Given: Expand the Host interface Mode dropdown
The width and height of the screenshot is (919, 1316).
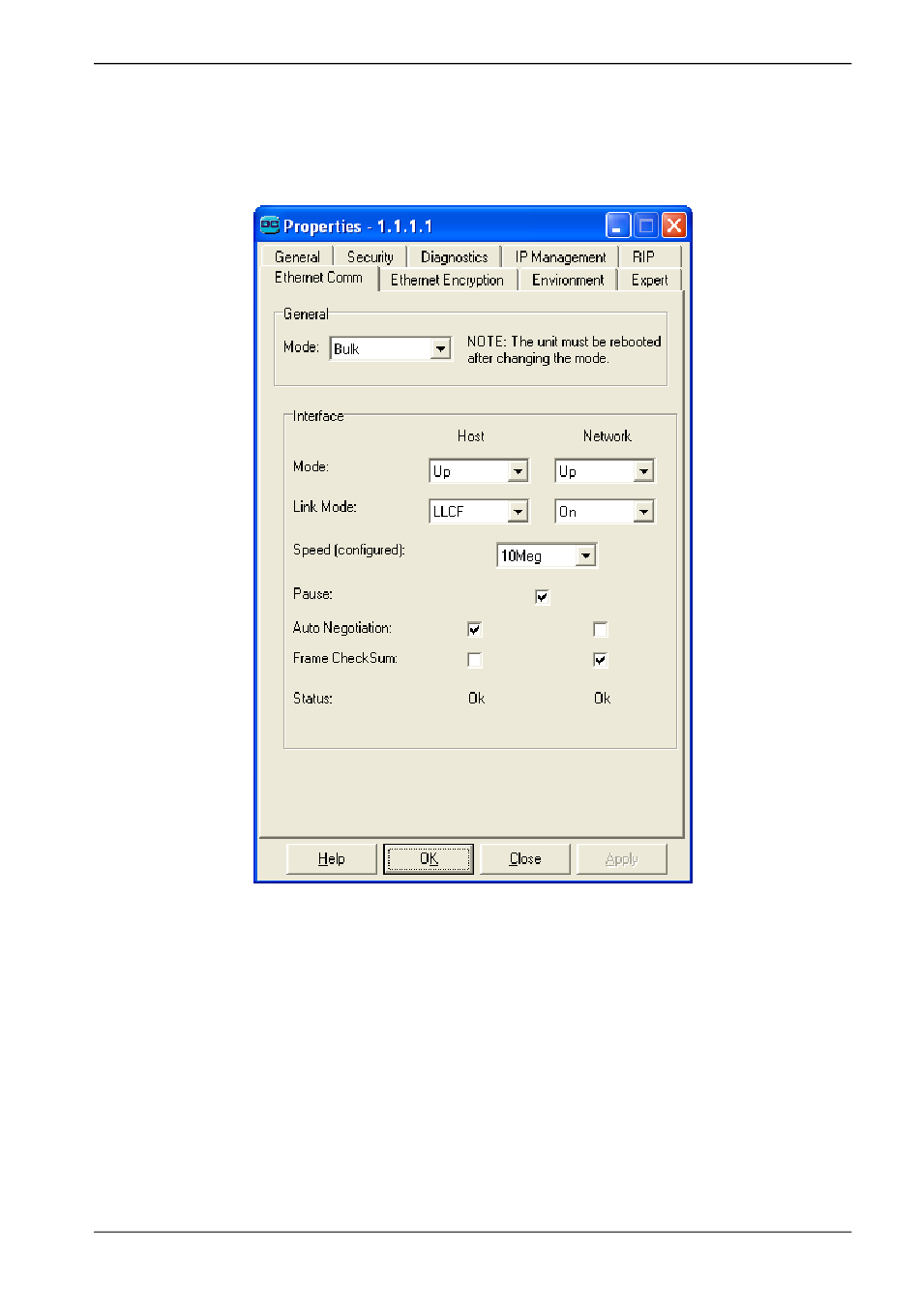Looking at the screenshot, I should point(519,471).
